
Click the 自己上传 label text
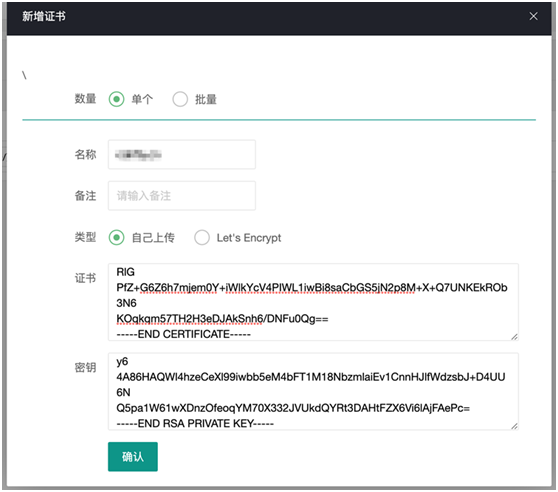click(x=153, y=238)
